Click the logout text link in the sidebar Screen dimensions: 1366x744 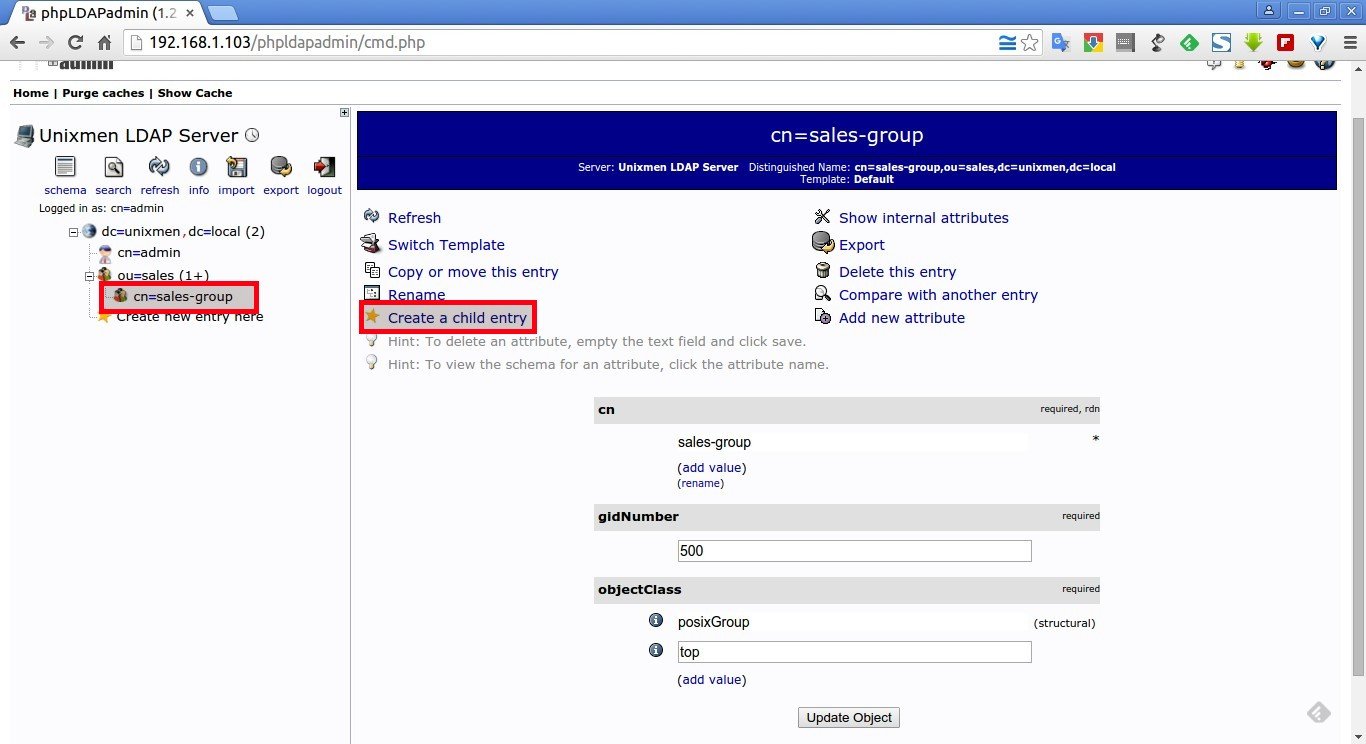(324, 190)
